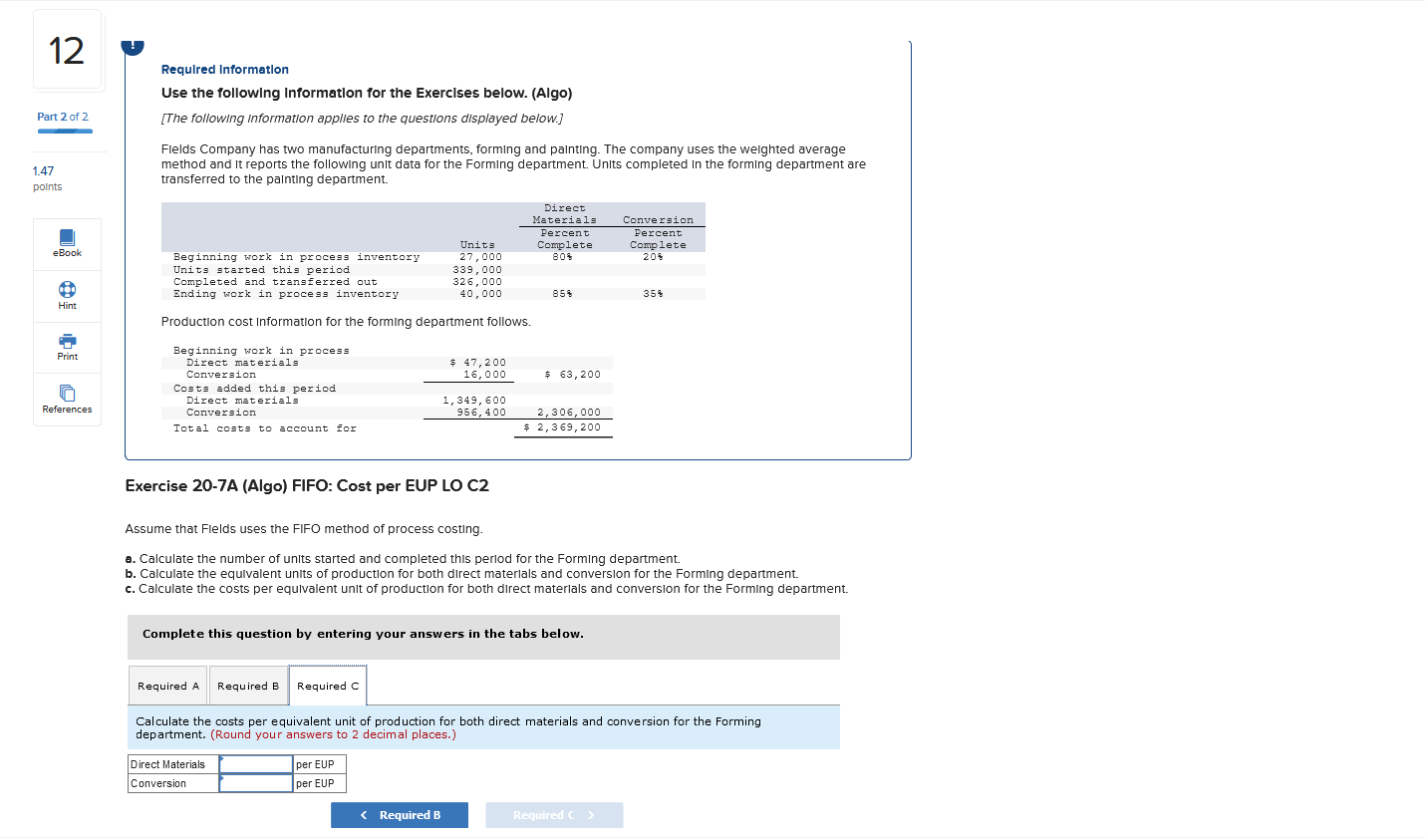Click total costs value $ 2,369,200
This screenshot has height=840, width=1425.
click(563, 427)
